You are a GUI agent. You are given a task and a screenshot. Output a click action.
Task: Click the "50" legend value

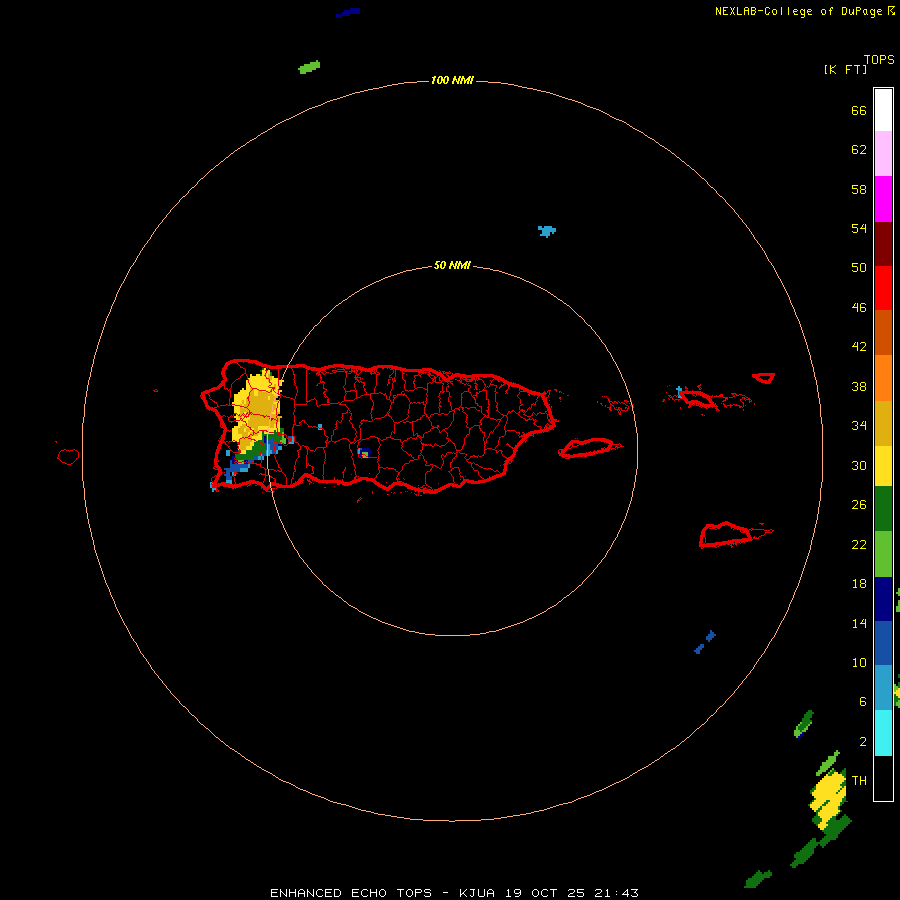coord(859,268)
